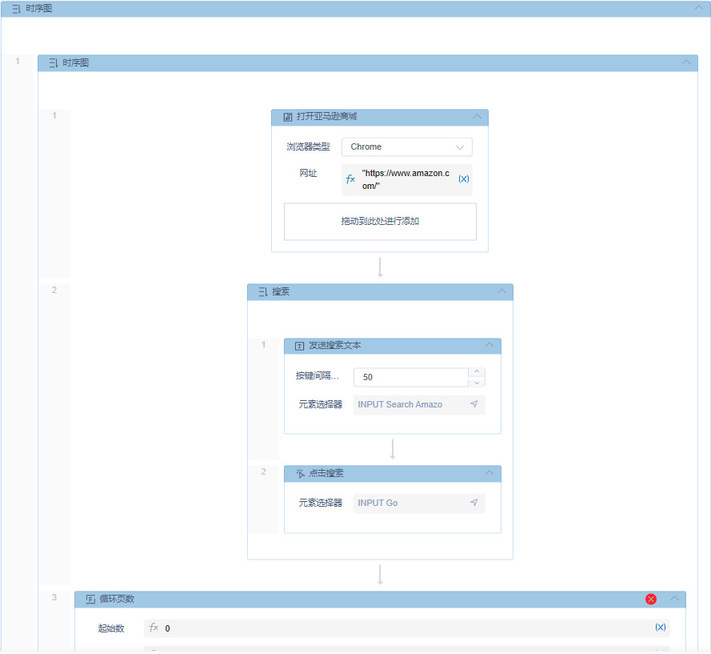
Task: Click the fx expression icon beside the Amazon URL
Action: point(350,179)
